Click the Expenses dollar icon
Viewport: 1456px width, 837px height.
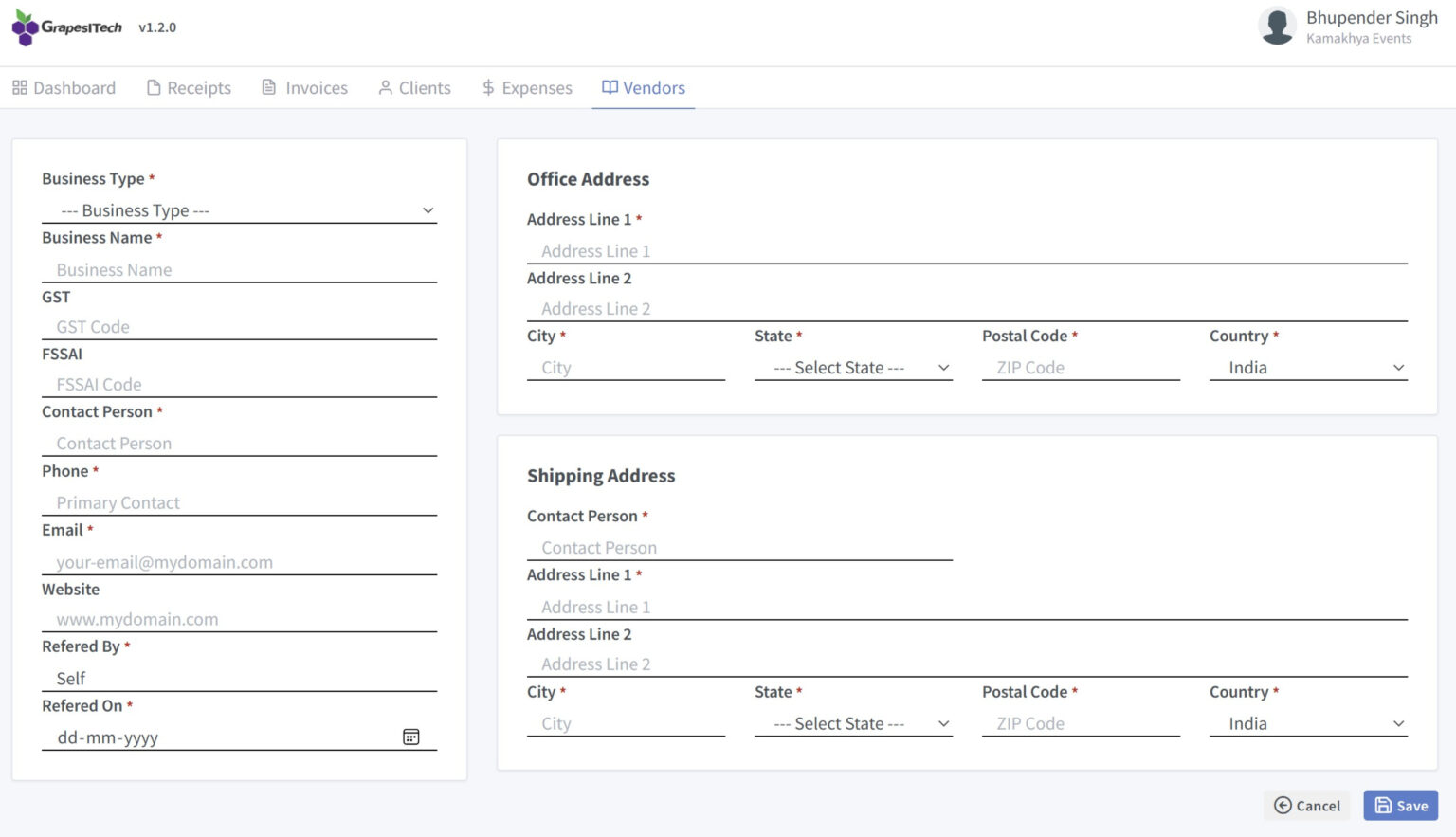(488, 87)
